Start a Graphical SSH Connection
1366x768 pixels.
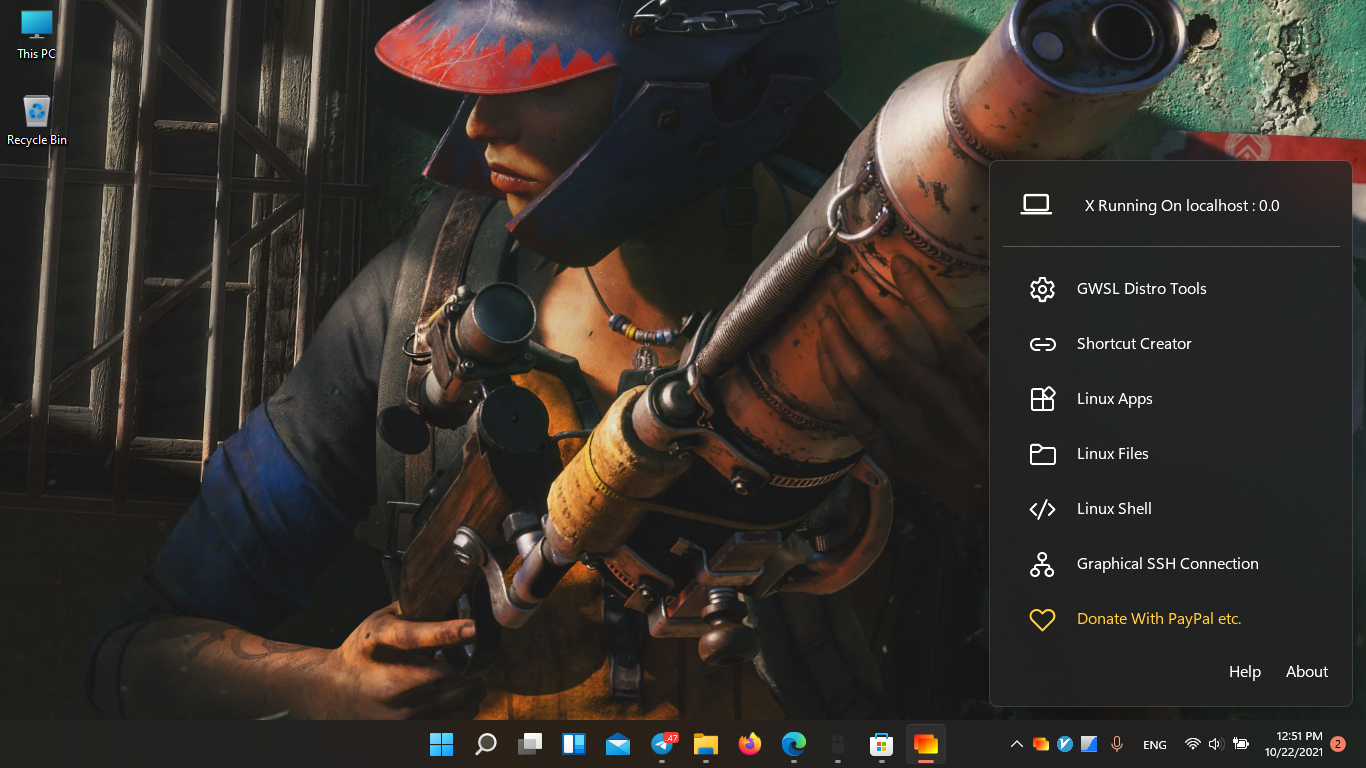[1170, 564]
